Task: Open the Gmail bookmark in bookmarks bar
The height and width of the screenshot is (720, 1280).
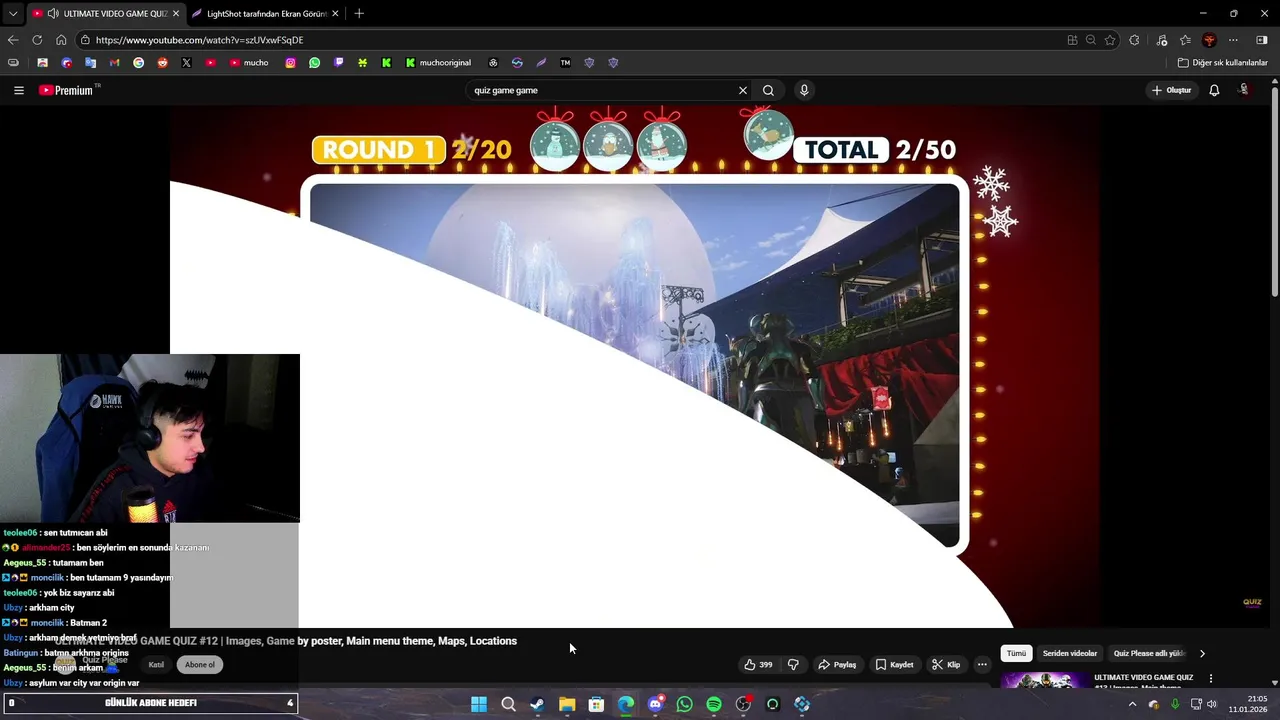Action: point(114,62)
